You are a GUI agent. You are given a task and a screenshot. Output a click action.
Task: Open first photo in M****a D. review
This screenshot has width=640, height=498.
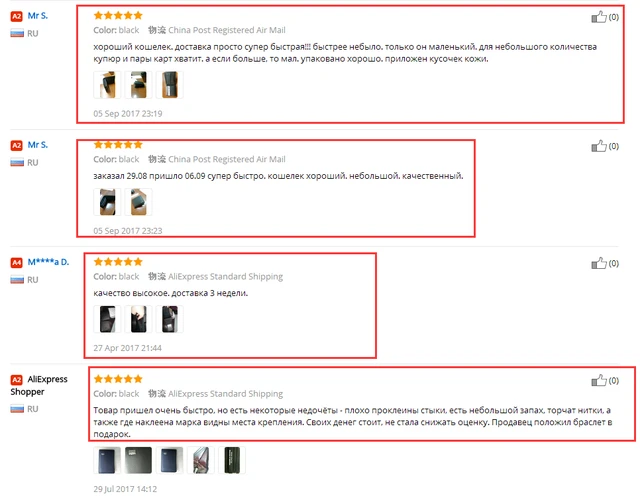107,319
